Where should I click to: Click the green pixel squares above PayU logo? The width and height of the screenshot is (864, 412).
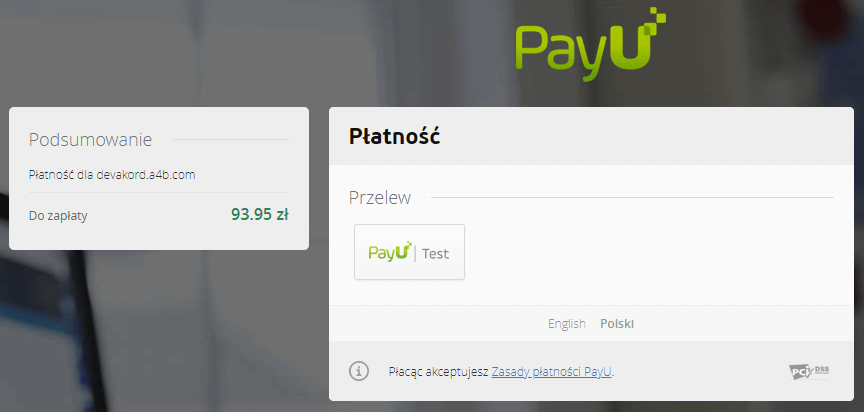[656, 17]
